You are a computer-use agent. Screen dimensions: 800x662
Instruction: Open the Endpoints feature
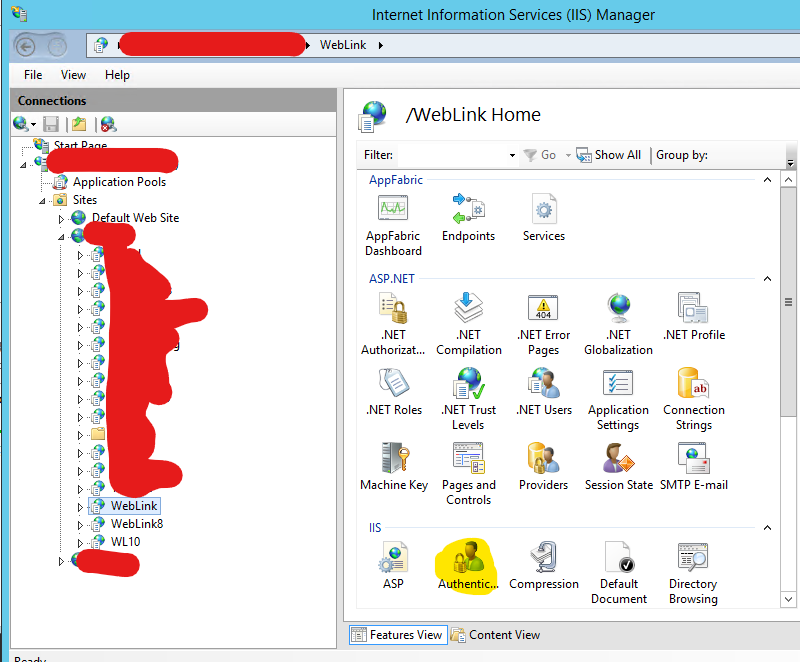(468, 218)
